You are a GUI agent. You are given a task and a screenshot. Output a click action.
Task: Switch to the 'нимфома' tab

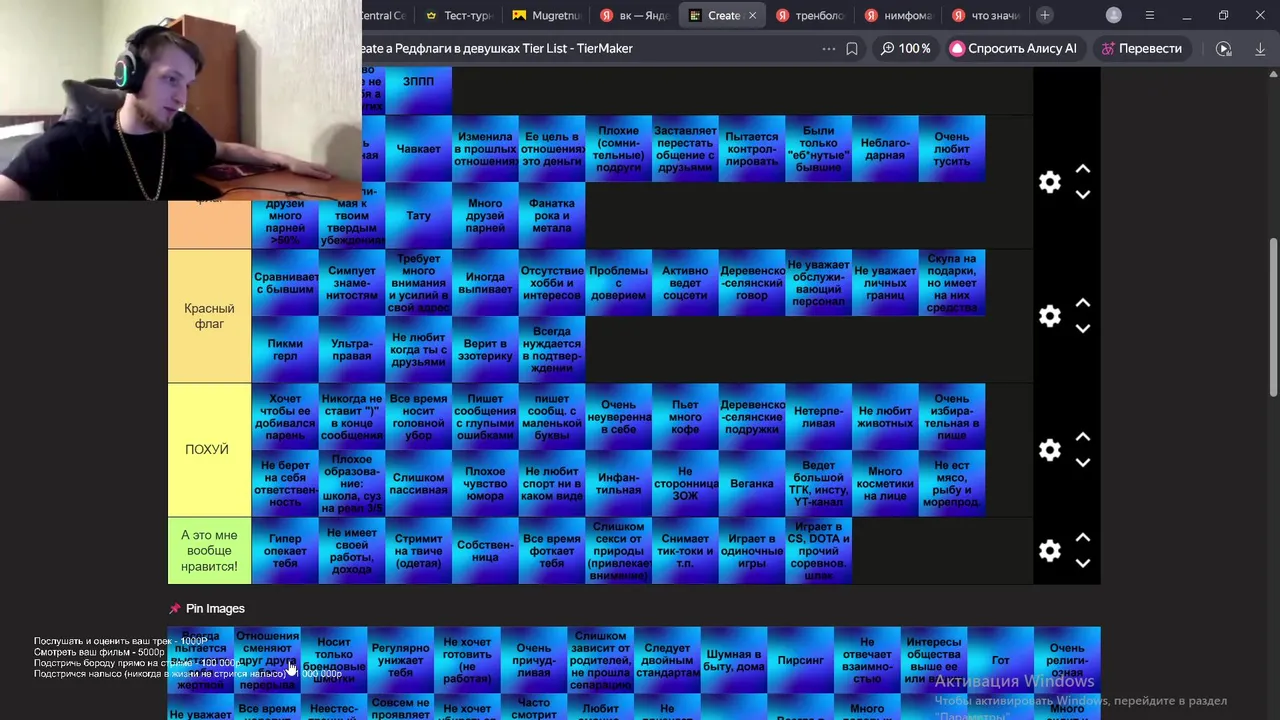(x=898, y=15)
